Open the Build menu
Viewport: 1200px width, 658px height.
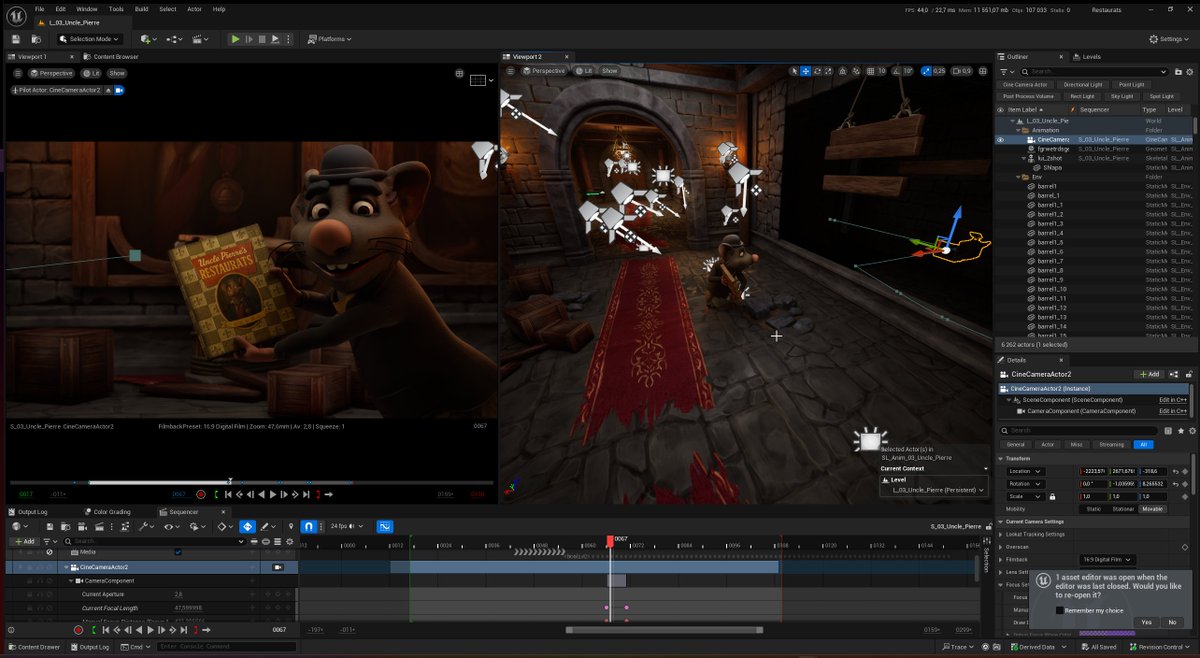point(141,9)
